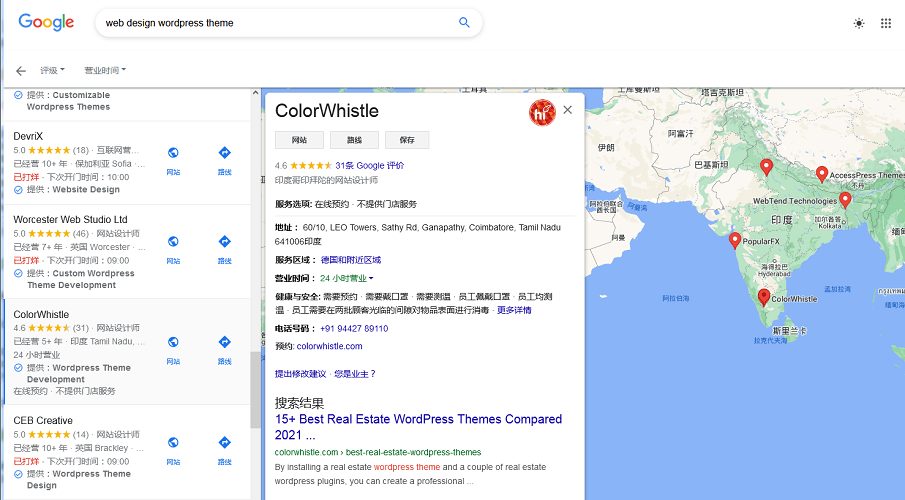This screenshot has height=500, width=905.
Task: Click the results list scrollbar thumb
Action: [255, 390]
